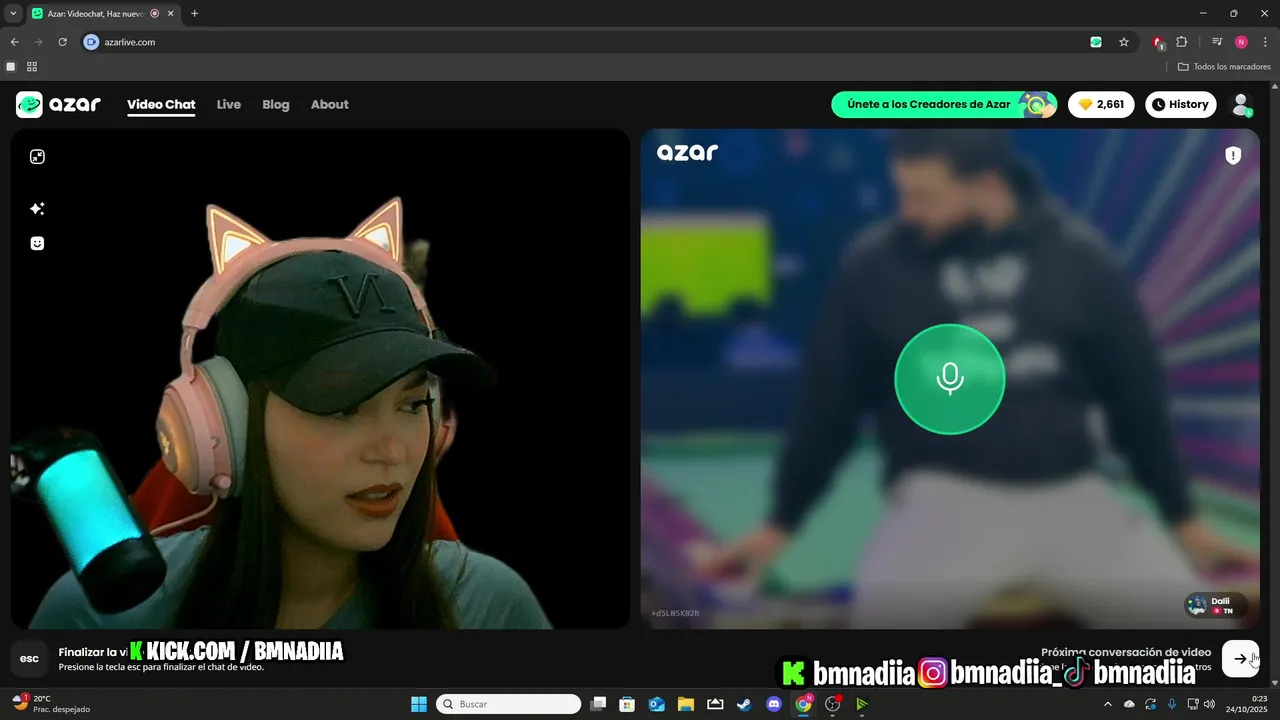
Task: Expand the tab search dropdown
Action: [x=13, y=14]
